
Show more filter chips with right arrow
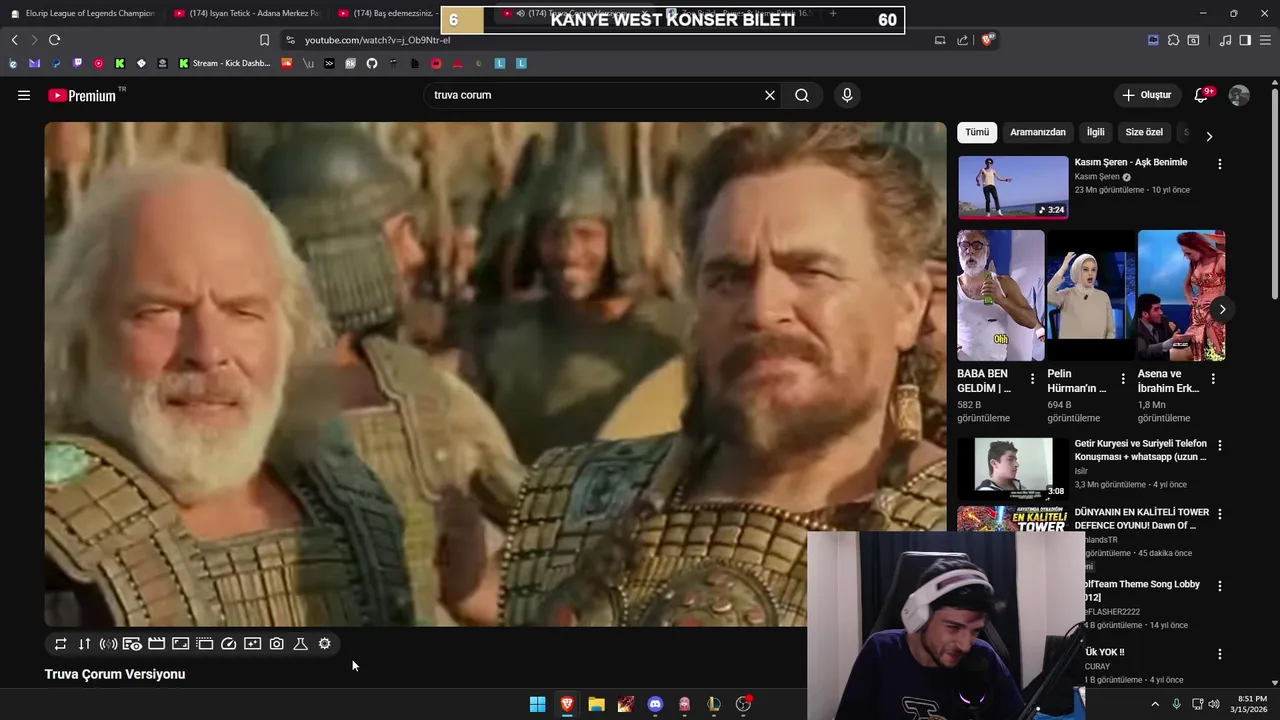pyautogui.click(x=1209, y=136)
